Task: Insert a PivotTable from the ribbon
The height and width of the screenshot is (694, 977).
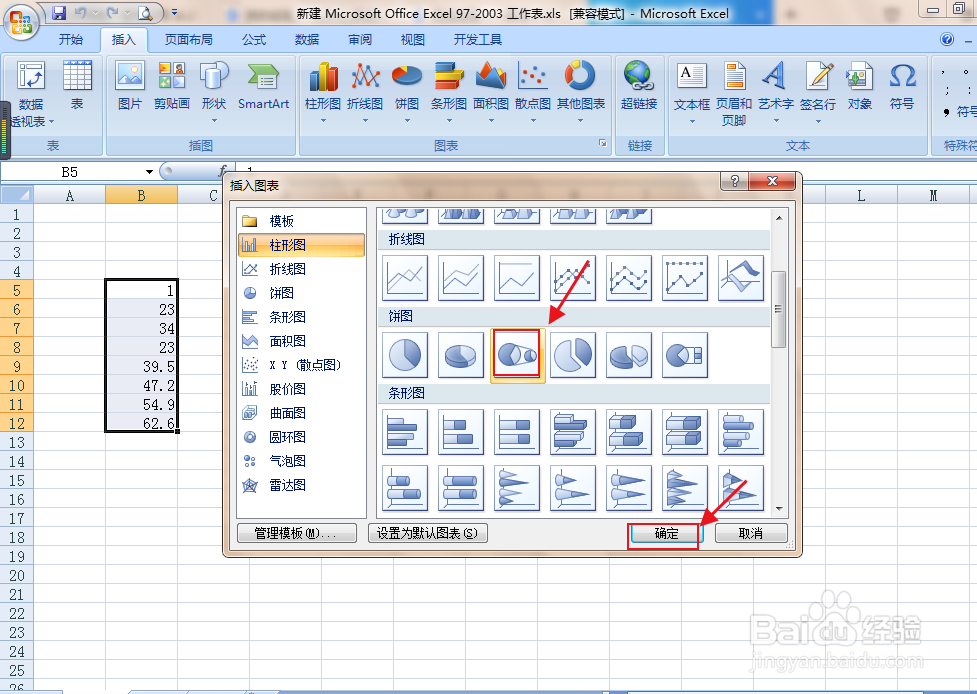Action: point(31,94)
